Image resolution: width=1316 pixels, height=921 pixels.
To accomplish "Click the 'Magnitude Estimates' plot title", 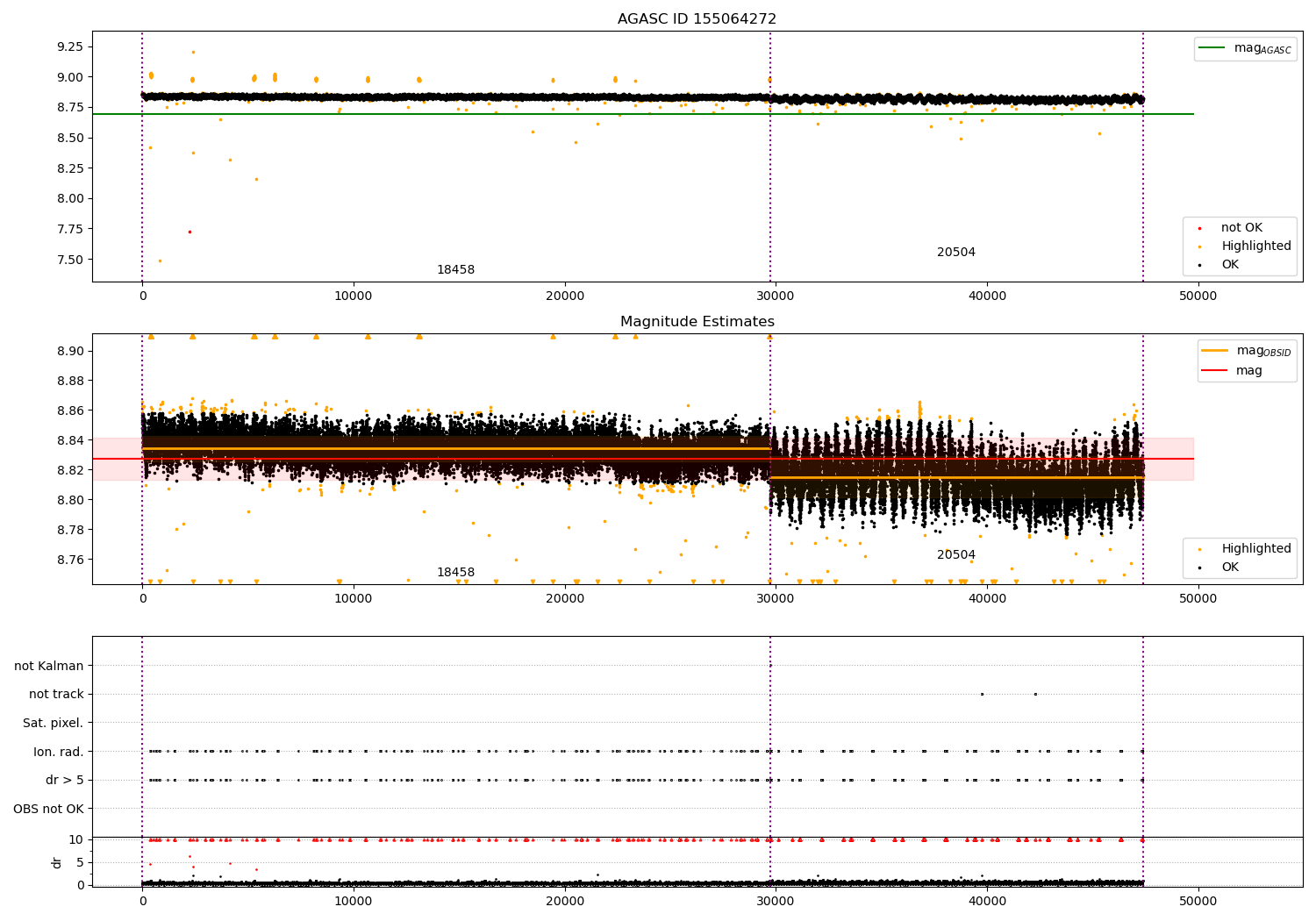I will pyautogui.click(x=697, y=322).
